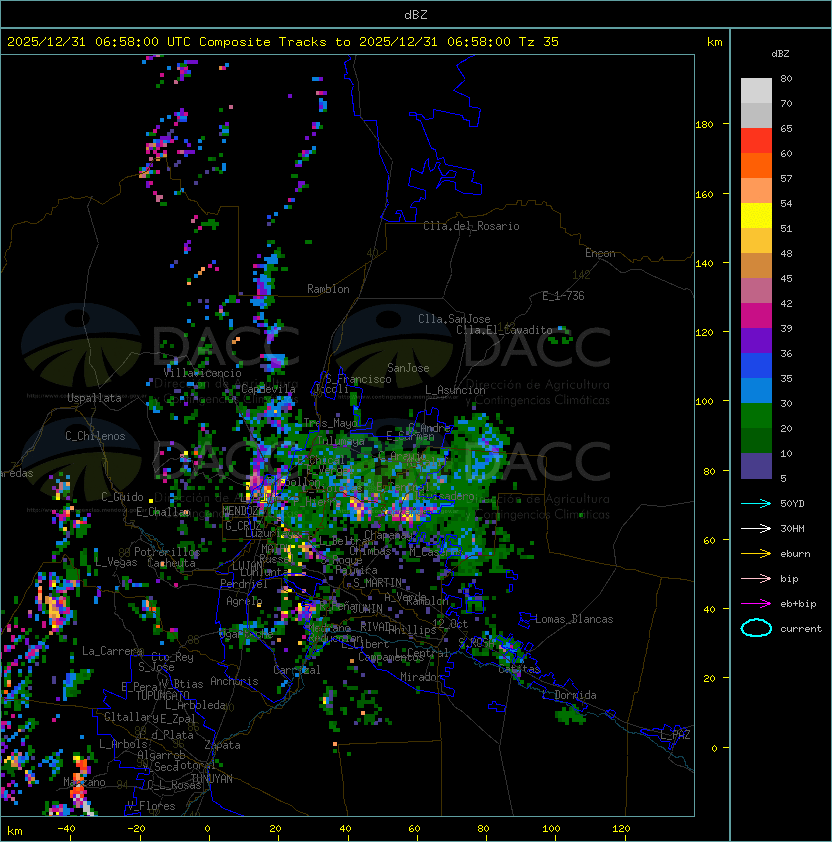Click the magenta eb+bip arrow in legend
This screenshot has height=842, width=832.
click(x=756, y=604)
